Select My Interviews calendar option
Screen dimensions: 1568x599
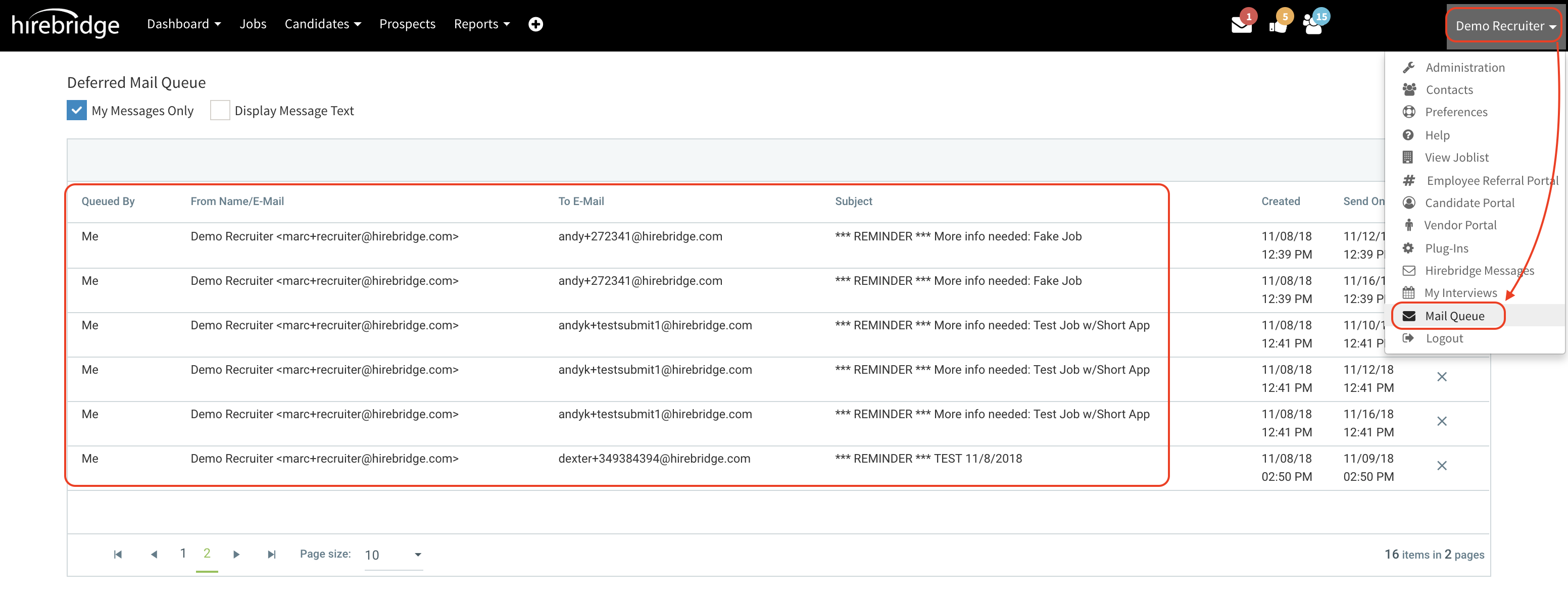point(1460,293)
